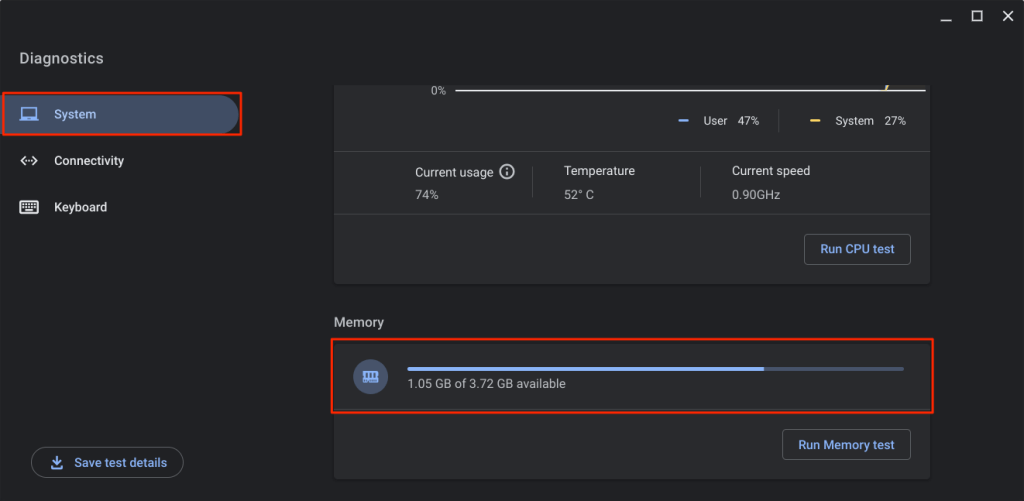Click the blue User legend marker
Screen dimensions: 1024x501
(x=684, y=121)
